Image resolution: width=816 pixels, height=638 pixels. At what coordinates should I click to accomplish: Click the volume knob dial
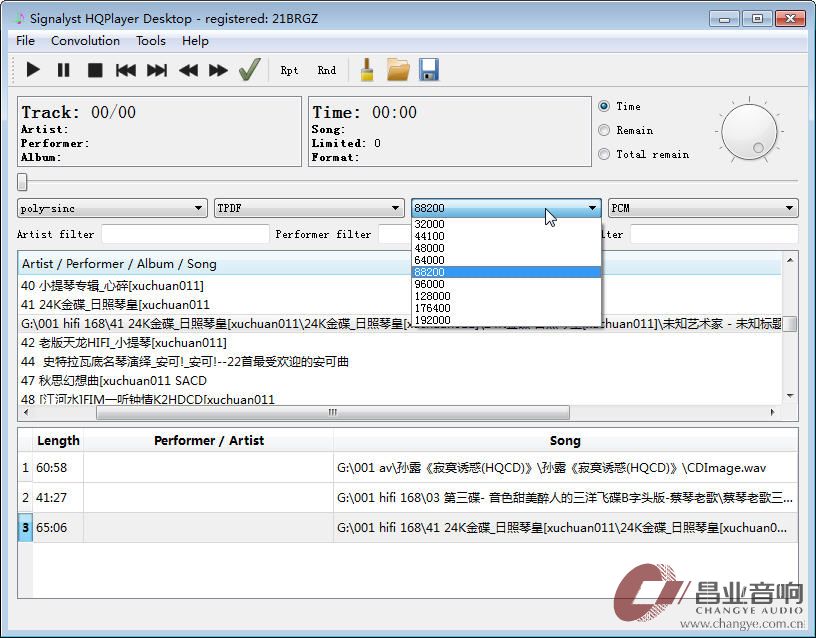pyautogui.click(x=749, y=132)
